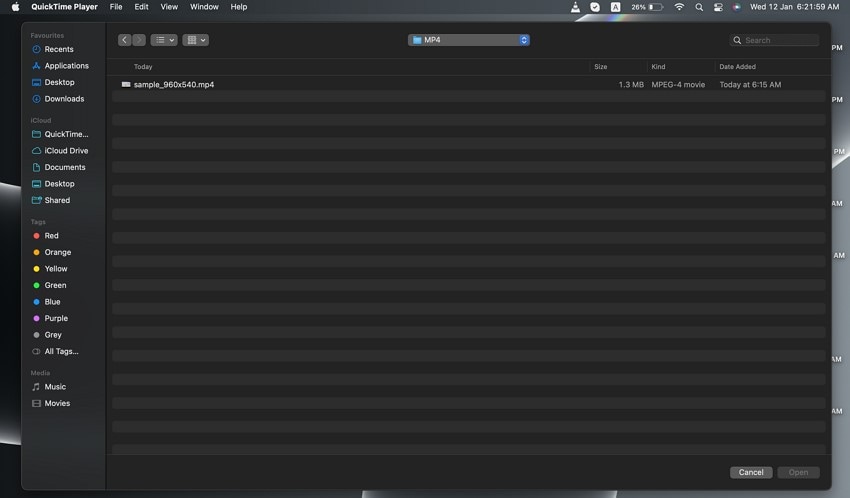The height and width of the screenshot is (498, 850).
Task: Open the list view options dropdown
Action: 164,40
